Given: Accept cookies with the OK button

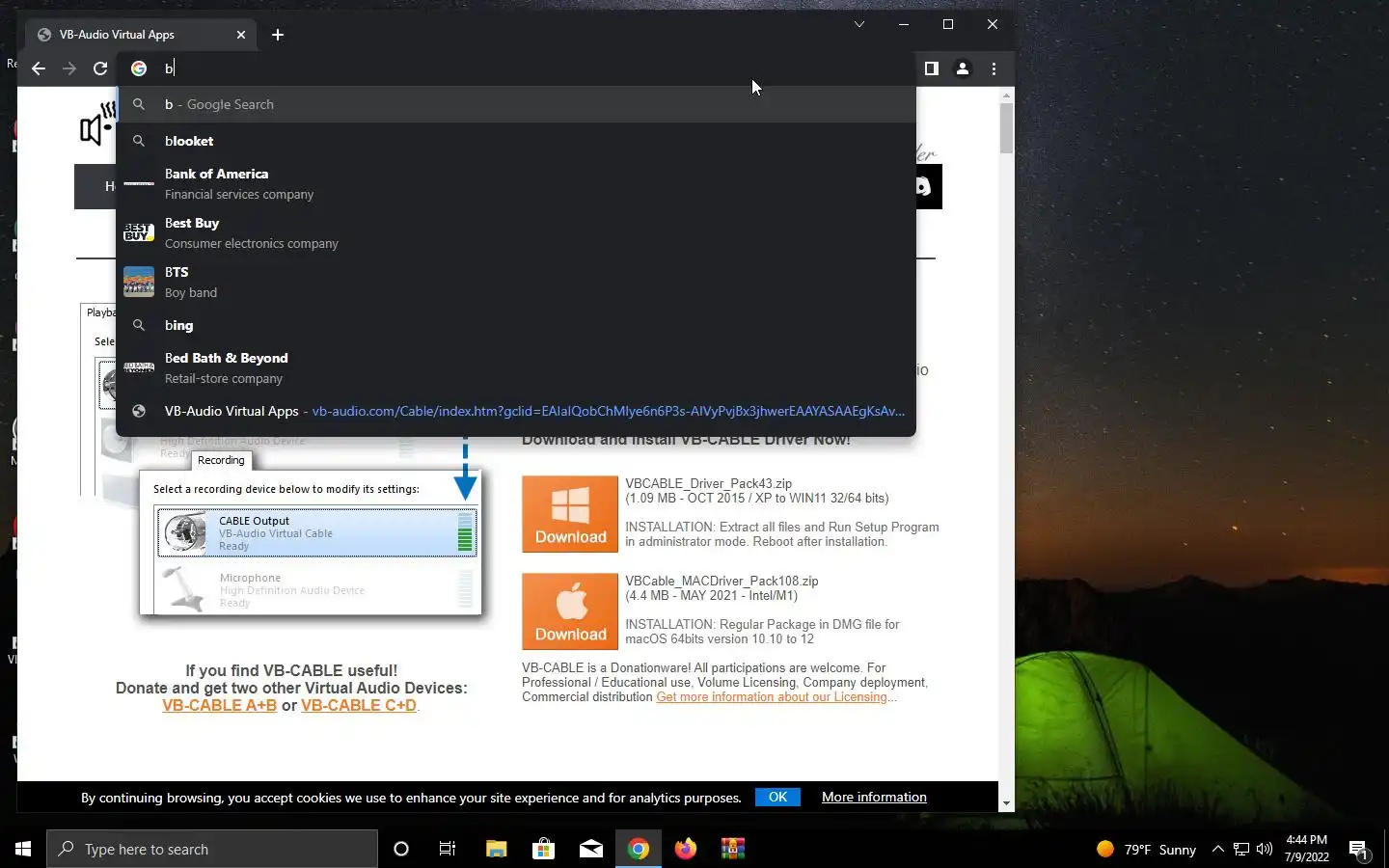Looking at the screenshot, I should [777, 797].
